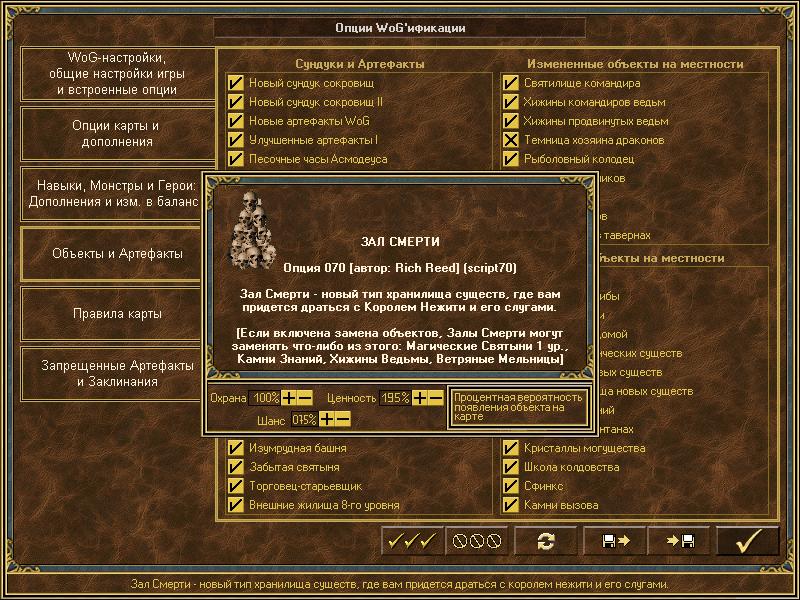This screenshot has height=600, width=800.
Task: Enable the Темница хозяина драконов option
Action: [x=511, y=140]
